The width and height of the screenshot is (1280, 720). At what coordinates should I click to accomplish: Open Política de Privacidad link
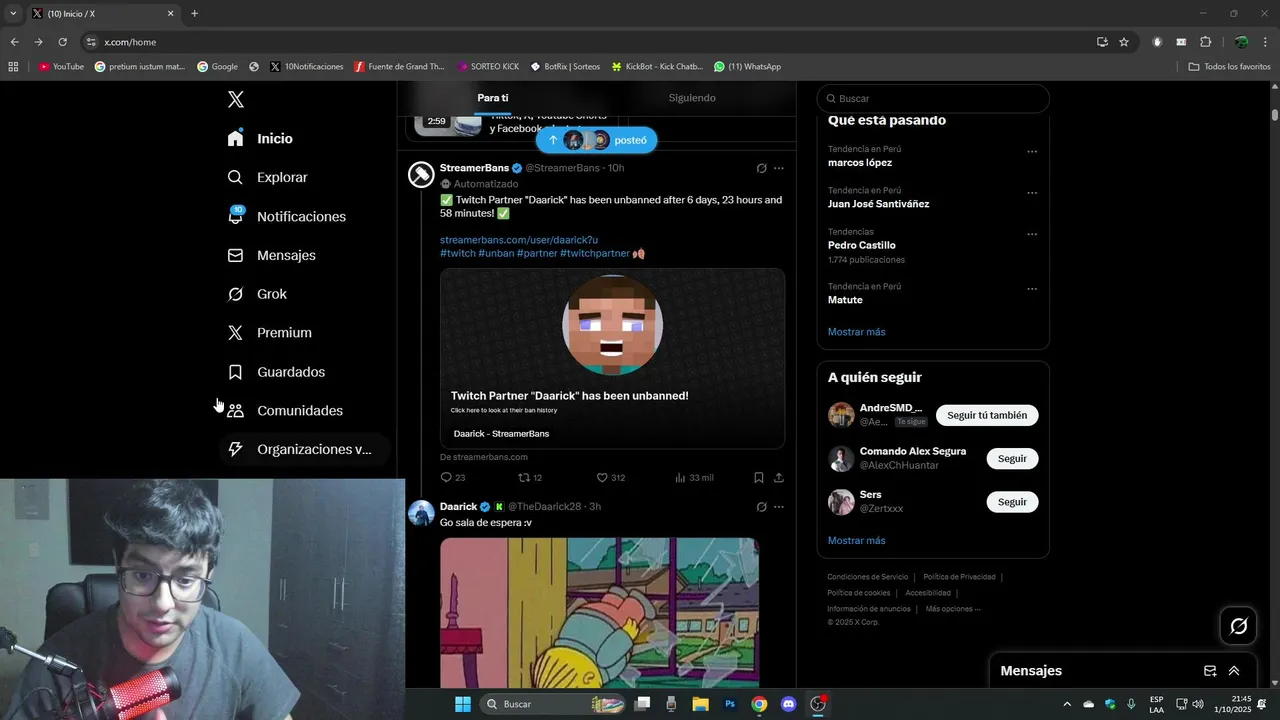point(959,577)
